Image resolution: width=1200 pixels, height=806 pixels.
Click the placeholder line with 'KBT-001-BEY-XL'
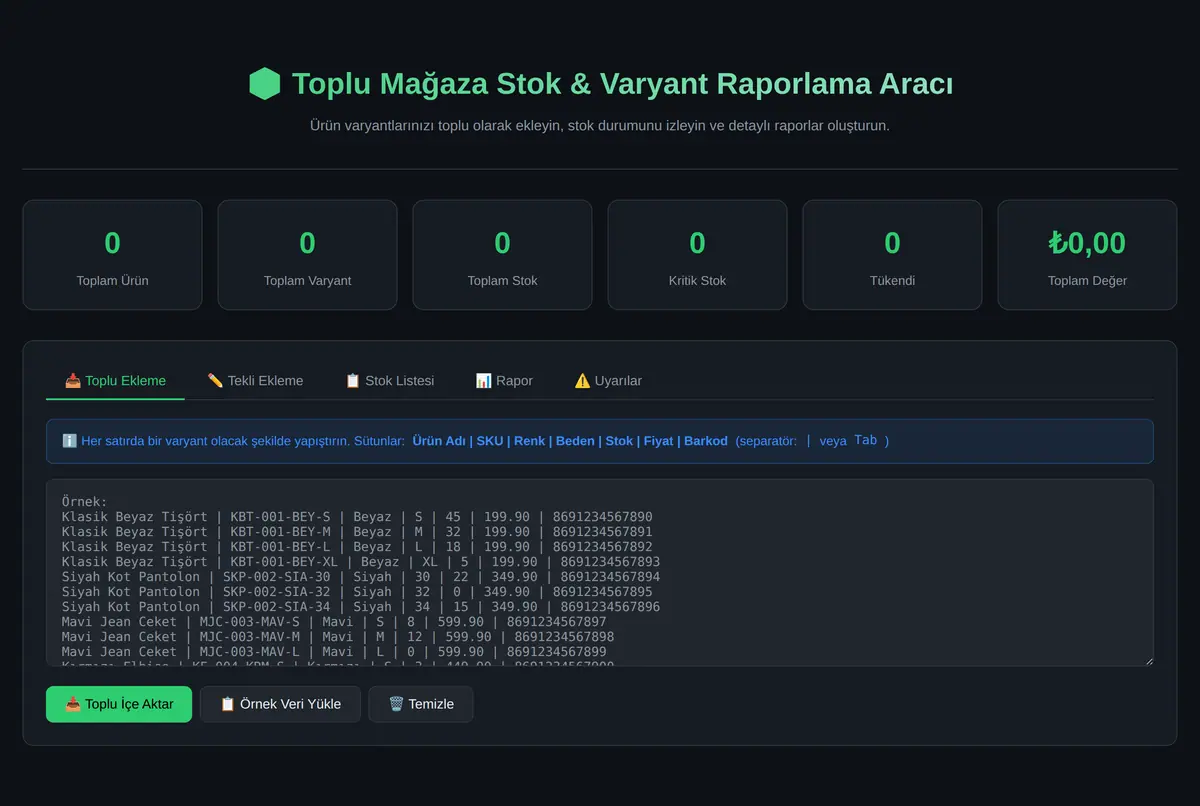tap(361, 562)
